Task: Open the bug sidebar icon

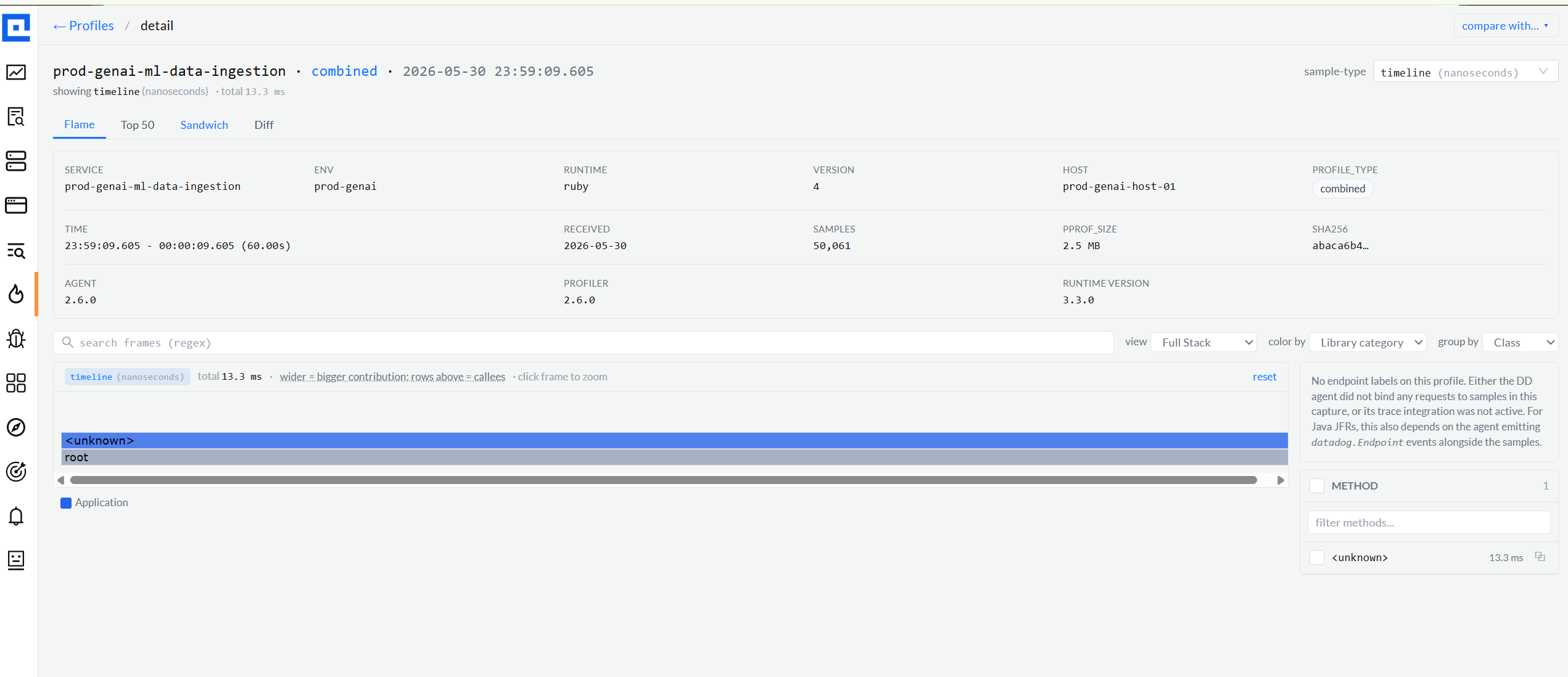Action: click(16, 339)
